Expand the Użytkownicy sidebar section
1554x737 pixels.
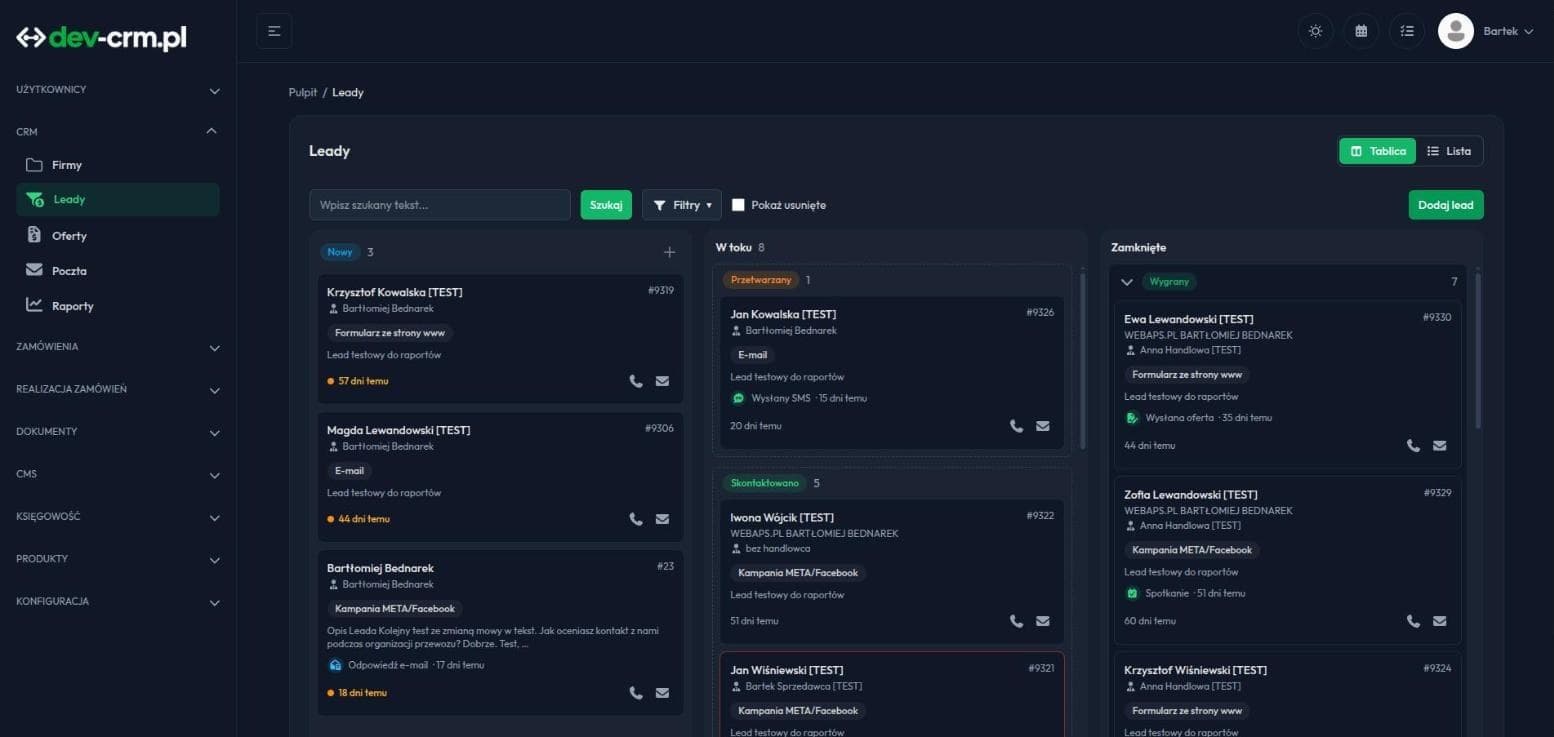coord(118,90)
